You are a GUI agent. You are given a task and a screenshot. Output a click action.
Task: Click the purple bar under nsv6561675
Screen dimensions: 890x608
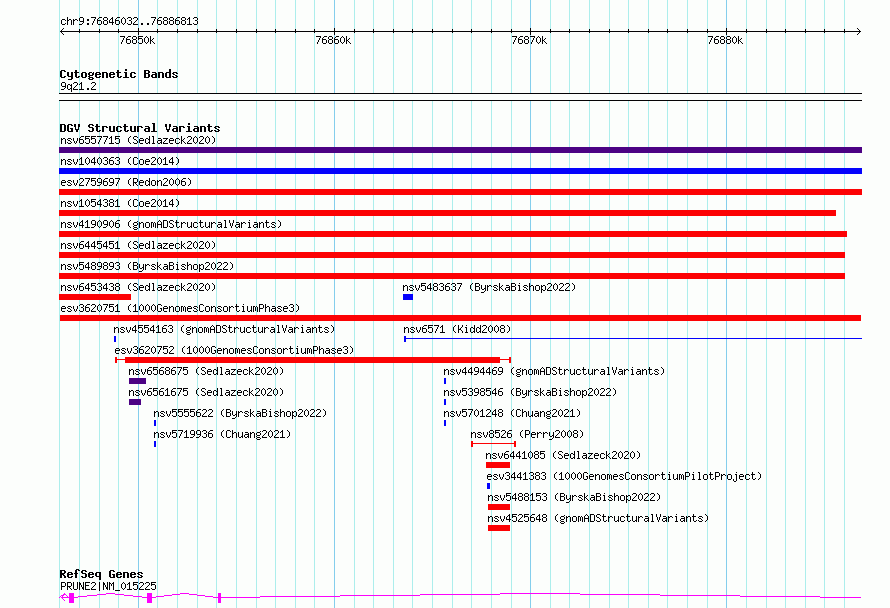coord(135,402)
